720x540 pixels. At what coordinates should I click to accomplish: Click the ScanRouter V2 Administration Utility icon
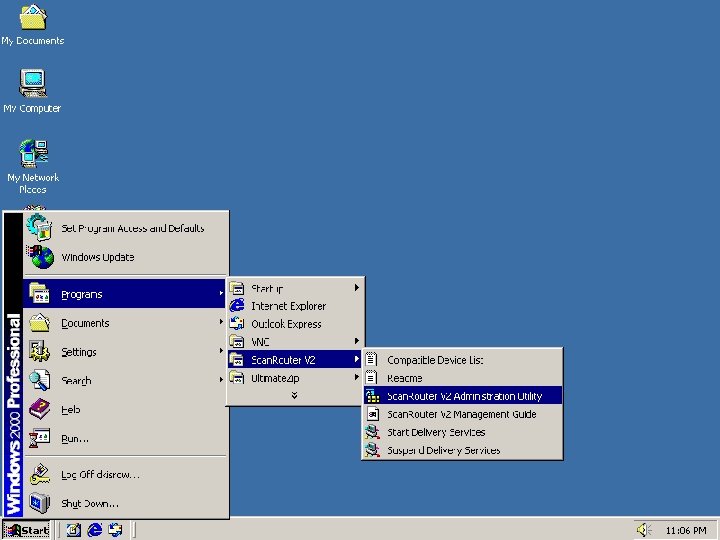(x=372, y=396)
